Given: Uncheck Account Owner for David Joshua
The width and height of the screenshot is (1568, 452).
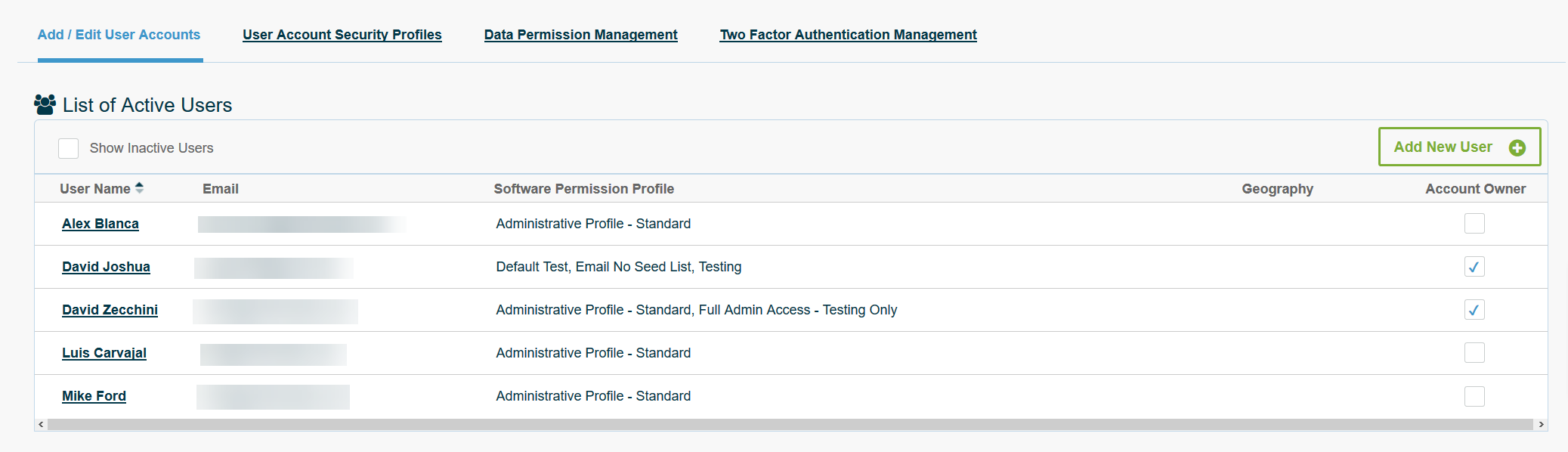Looking at the screenshot, I should (1474, 267).
